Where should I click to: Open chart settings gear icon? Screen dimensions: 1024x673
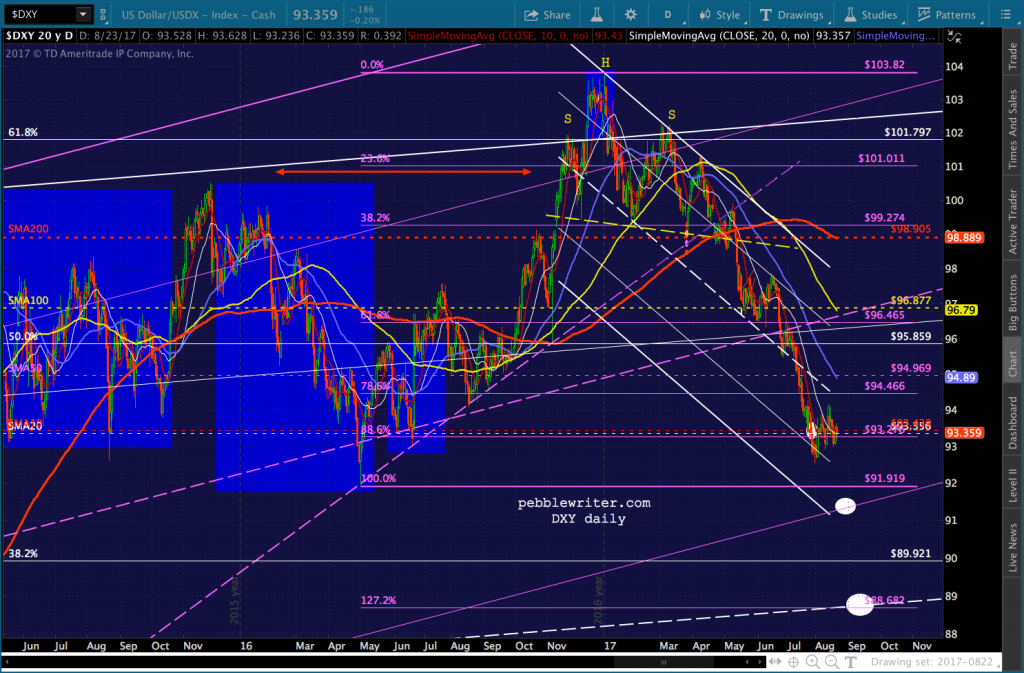pyautogui.click(x=630, y=14)
